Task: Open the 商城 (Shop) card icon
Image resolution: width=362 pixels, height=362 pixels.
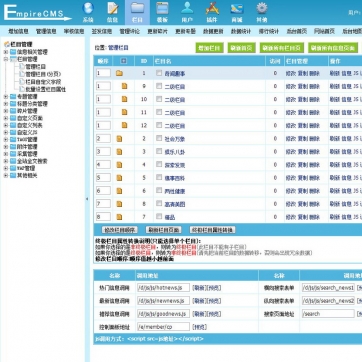Action: click(237, 8)
